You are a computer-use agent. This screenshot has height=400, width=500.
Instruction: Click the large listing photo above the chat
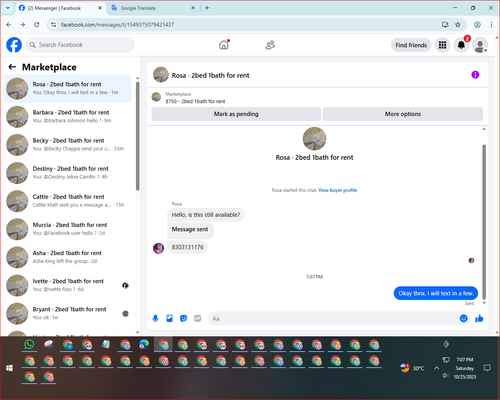tap(314, 139)
